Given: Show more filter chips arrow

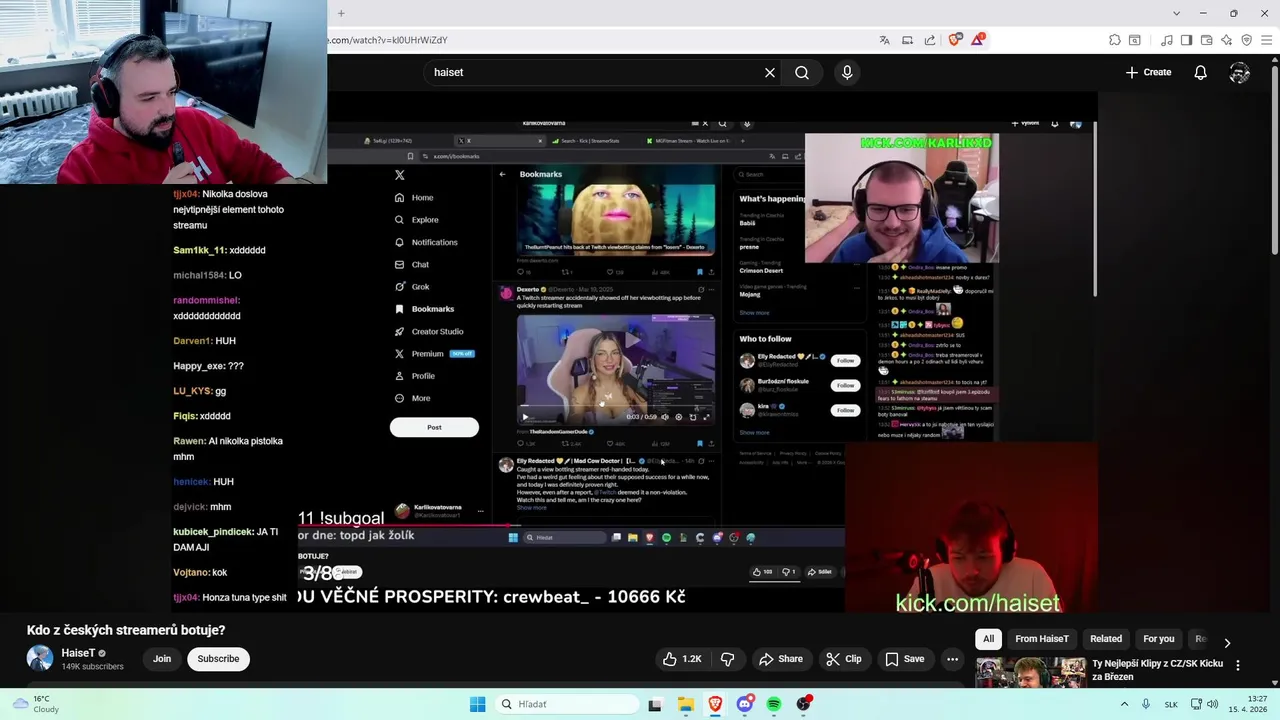Looking at the screenshot, I should click(x=1227, y=643).
